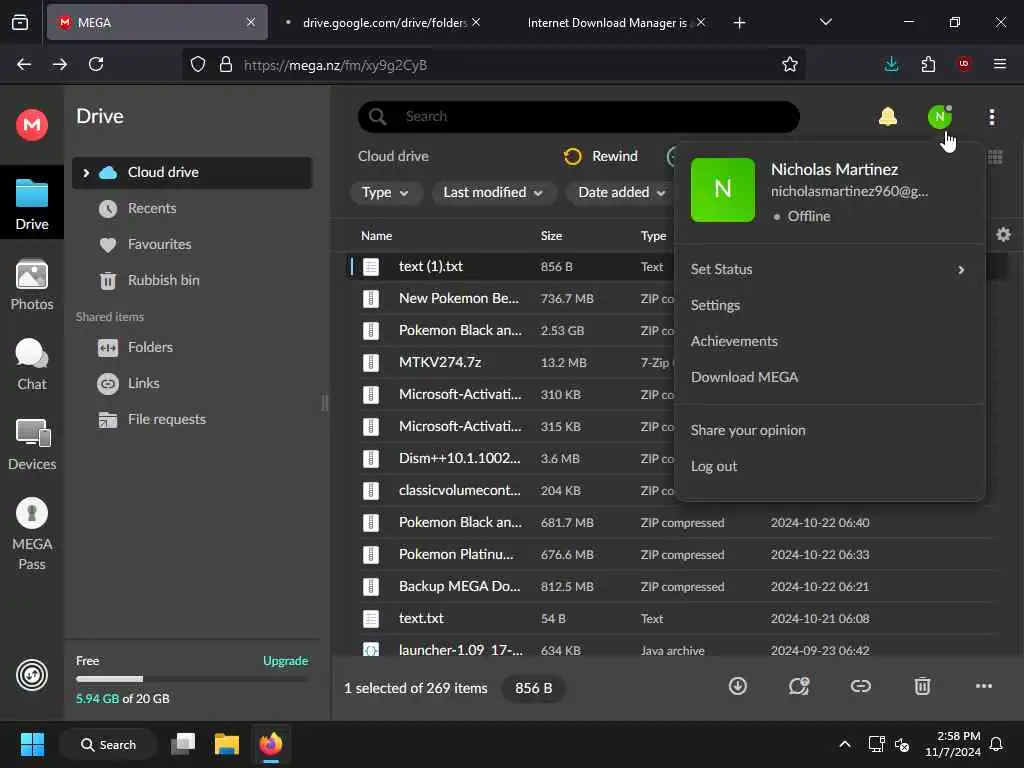The image size is (1024, 768).
Task: Open column settings gear icon
Action: [1003, 234]
